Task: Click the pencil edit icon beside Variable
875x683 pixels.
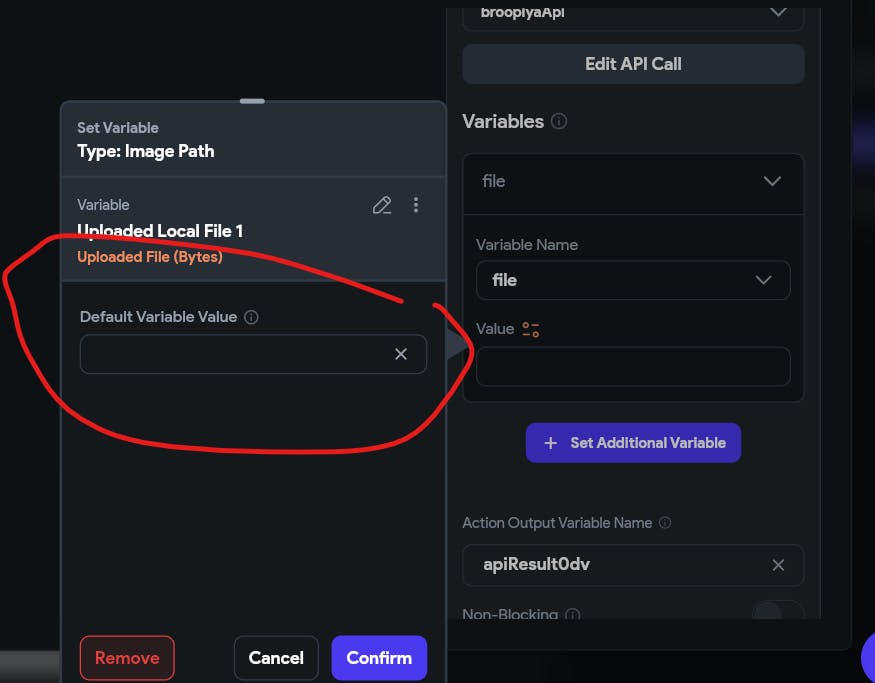Action: [381, 205]
